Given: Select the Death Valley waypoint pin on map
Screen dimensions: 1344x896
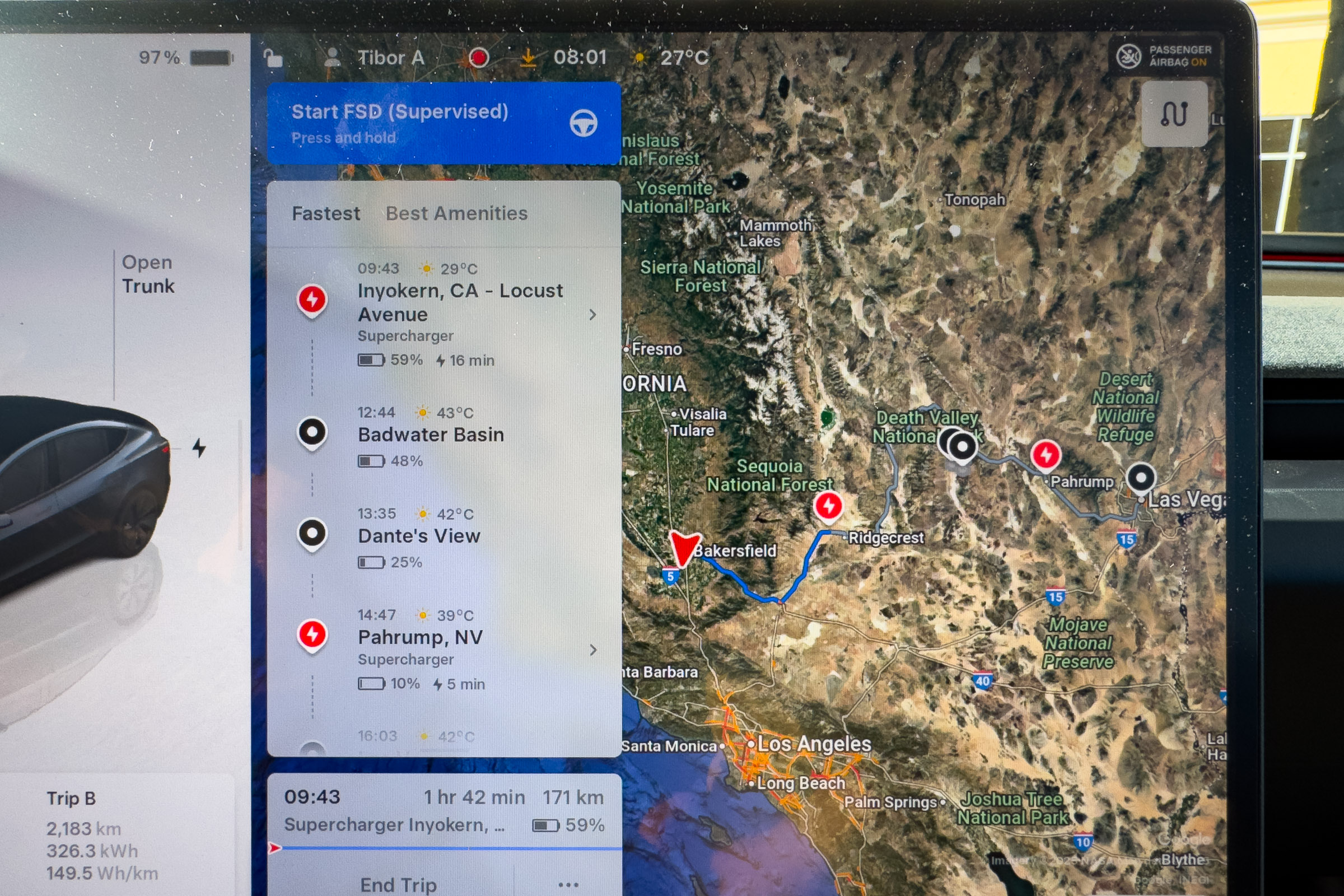Looking at the screenshot, I should click(962, 446).
